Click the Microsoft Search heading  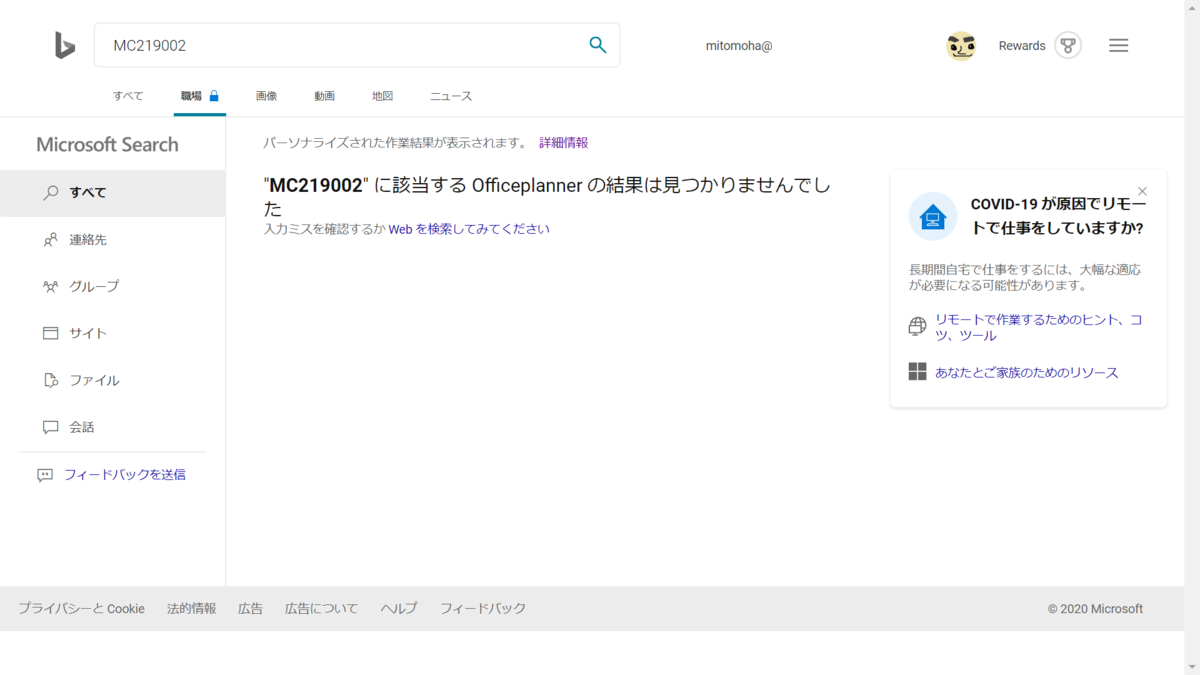107,144
